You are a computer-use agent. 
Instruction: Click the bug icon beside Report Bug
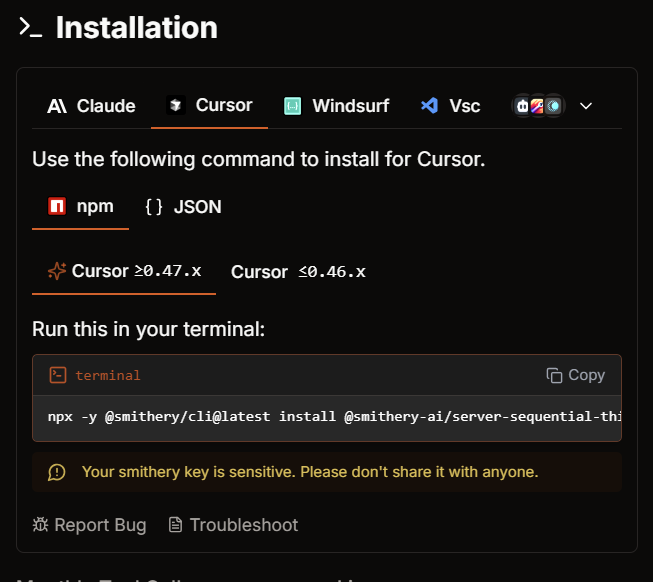(x=40, y=525)
